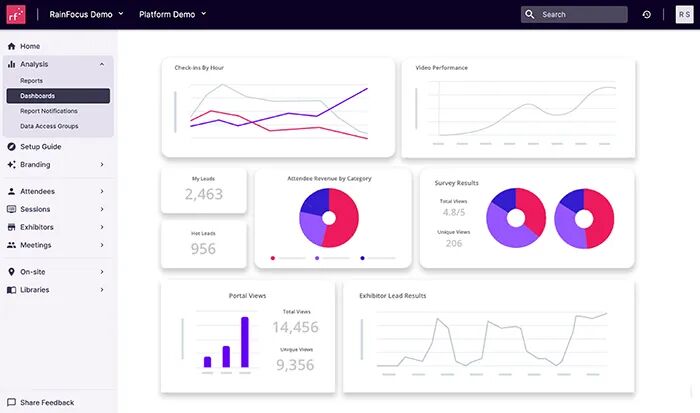Click the Search input field
This screenshot has width=700, height=413.
[x=574, y=14]
